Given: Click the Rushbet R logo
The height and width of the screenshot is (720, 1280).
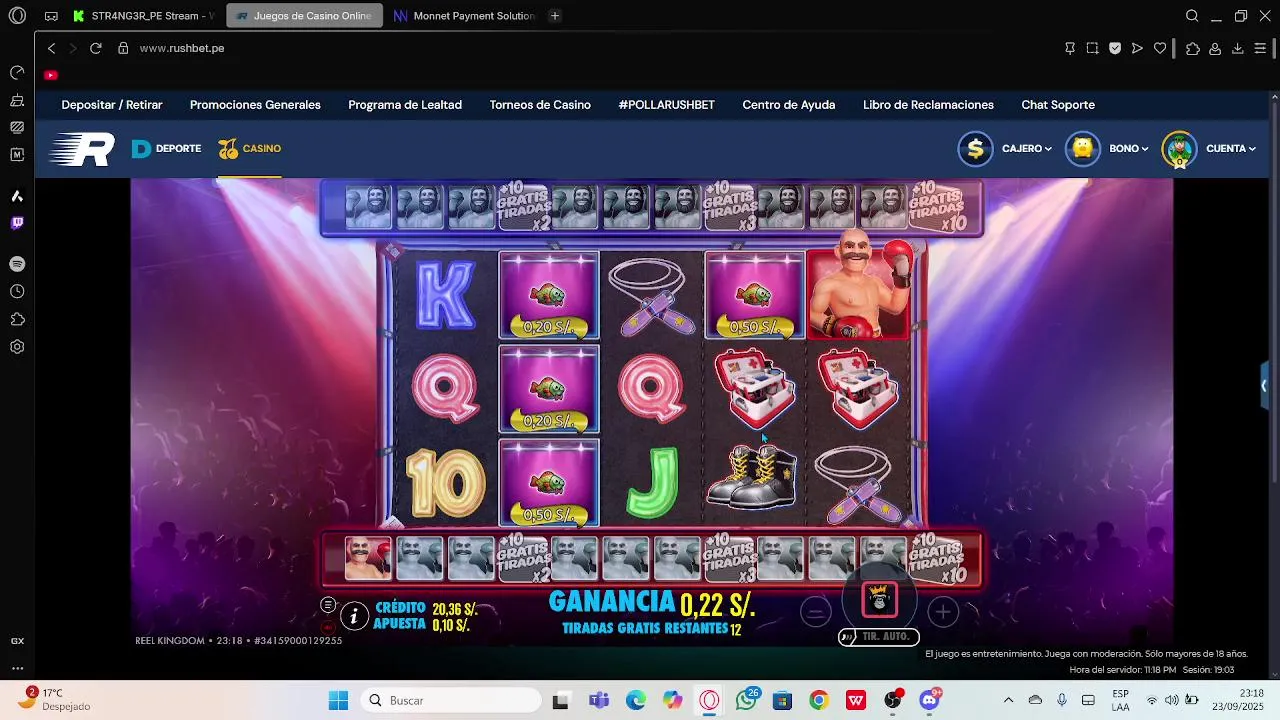Looking at the screenshot, I should pos(82,149).
